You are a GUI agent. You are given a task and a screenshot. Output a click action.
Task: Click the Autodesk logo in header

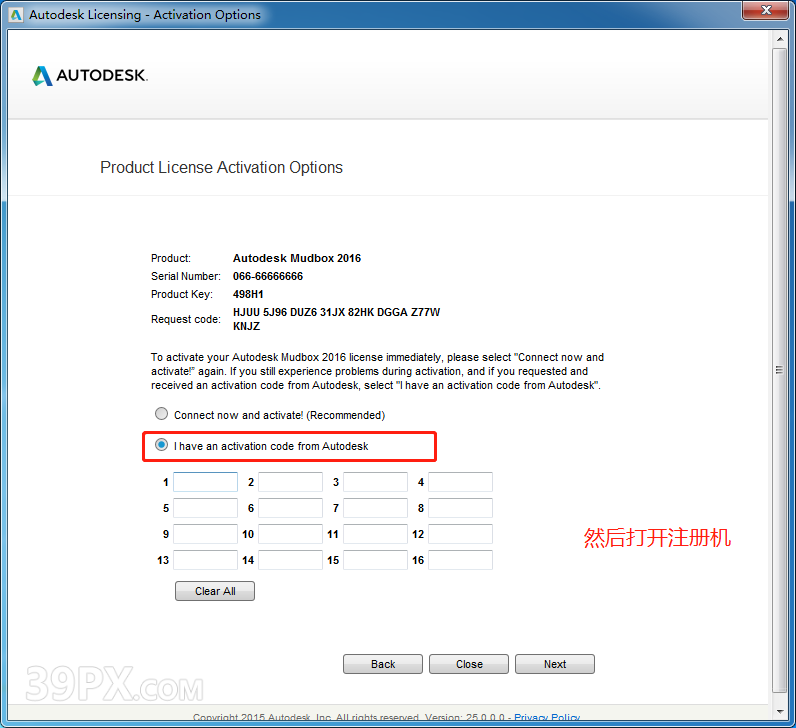[x=90, y=76]
